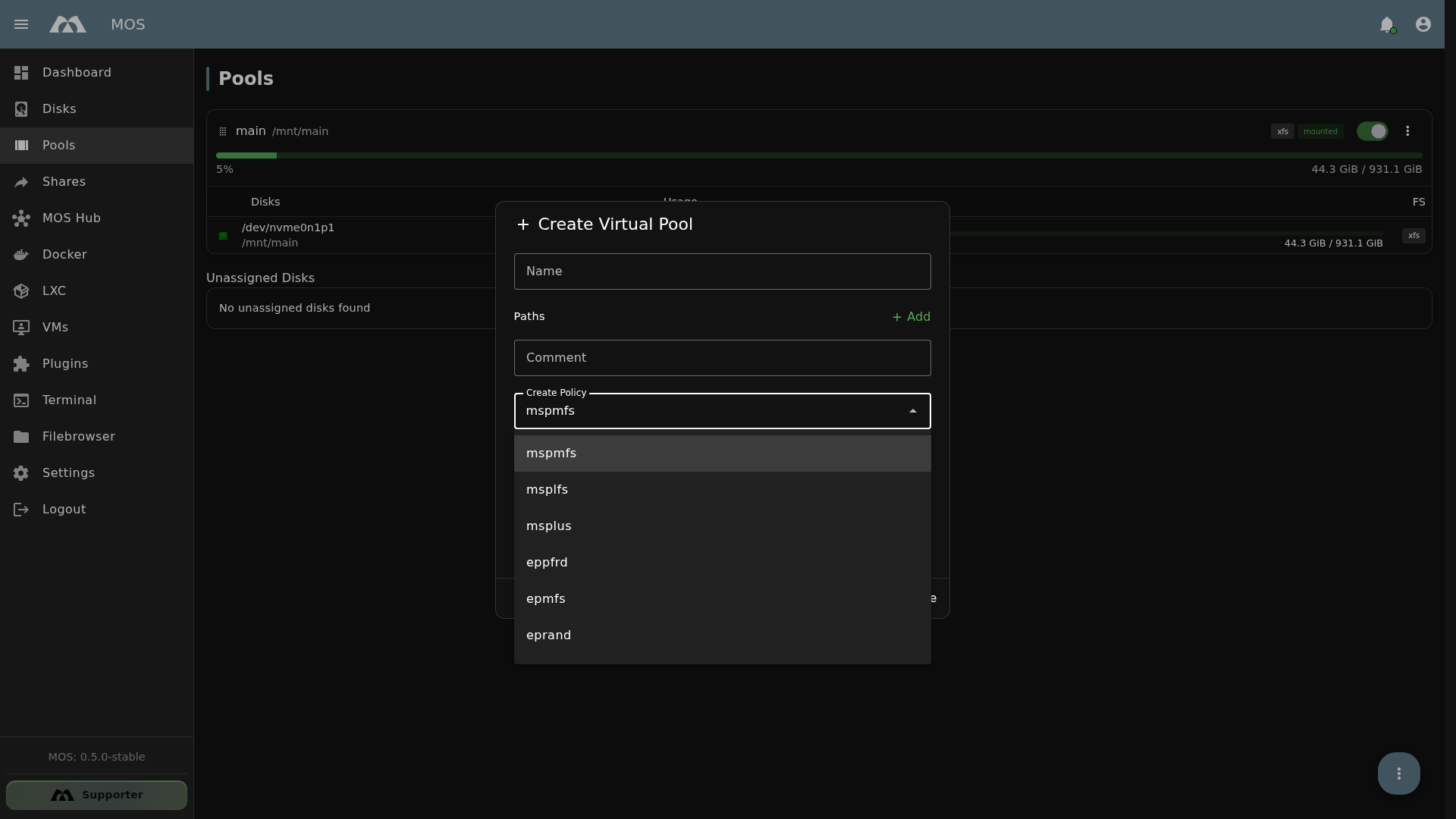Click the Dashboard icon in sidebar

coord(21,73)
